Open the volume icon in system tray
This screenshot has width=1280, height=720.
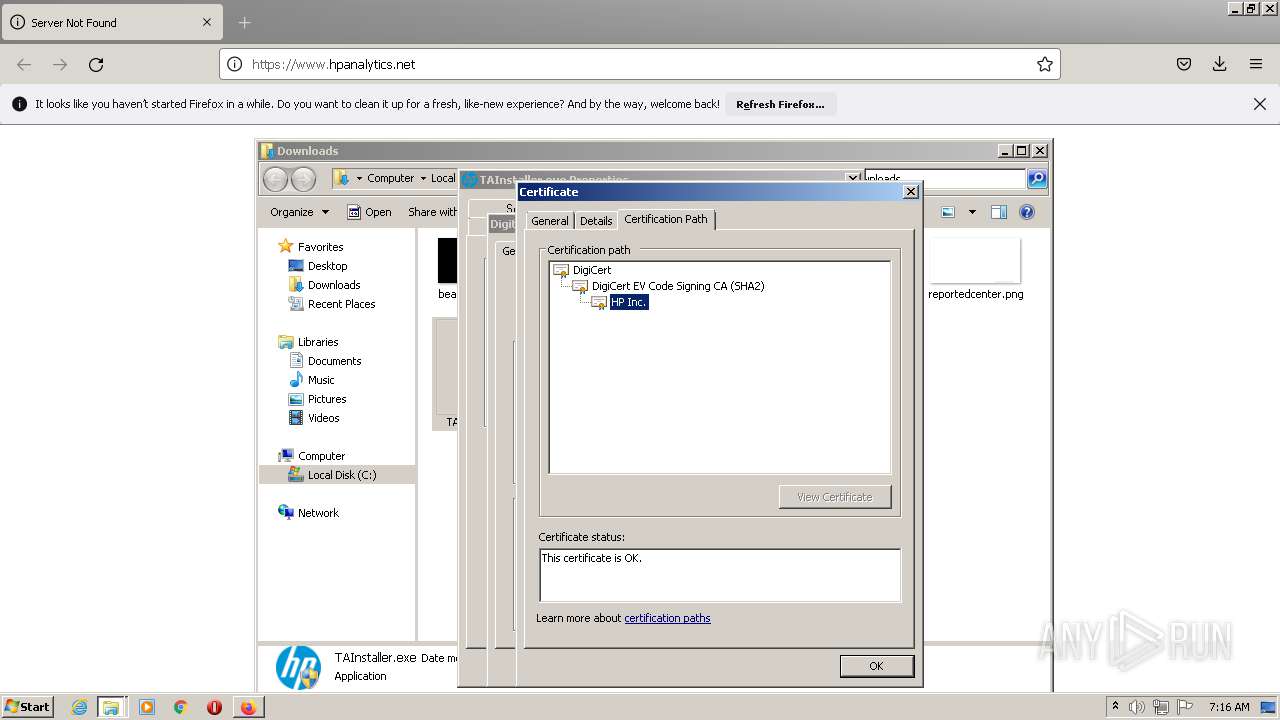tap(1137, 707)
